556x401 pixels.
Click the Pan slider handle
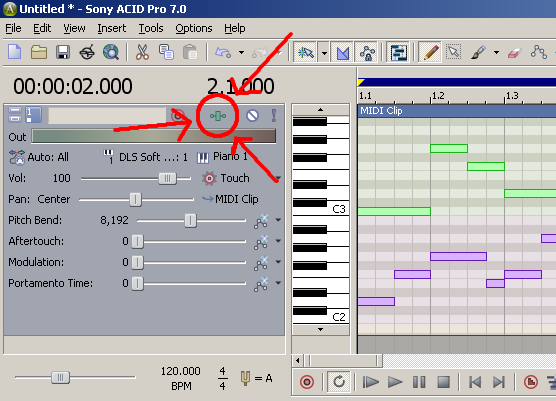click(135, 200)
